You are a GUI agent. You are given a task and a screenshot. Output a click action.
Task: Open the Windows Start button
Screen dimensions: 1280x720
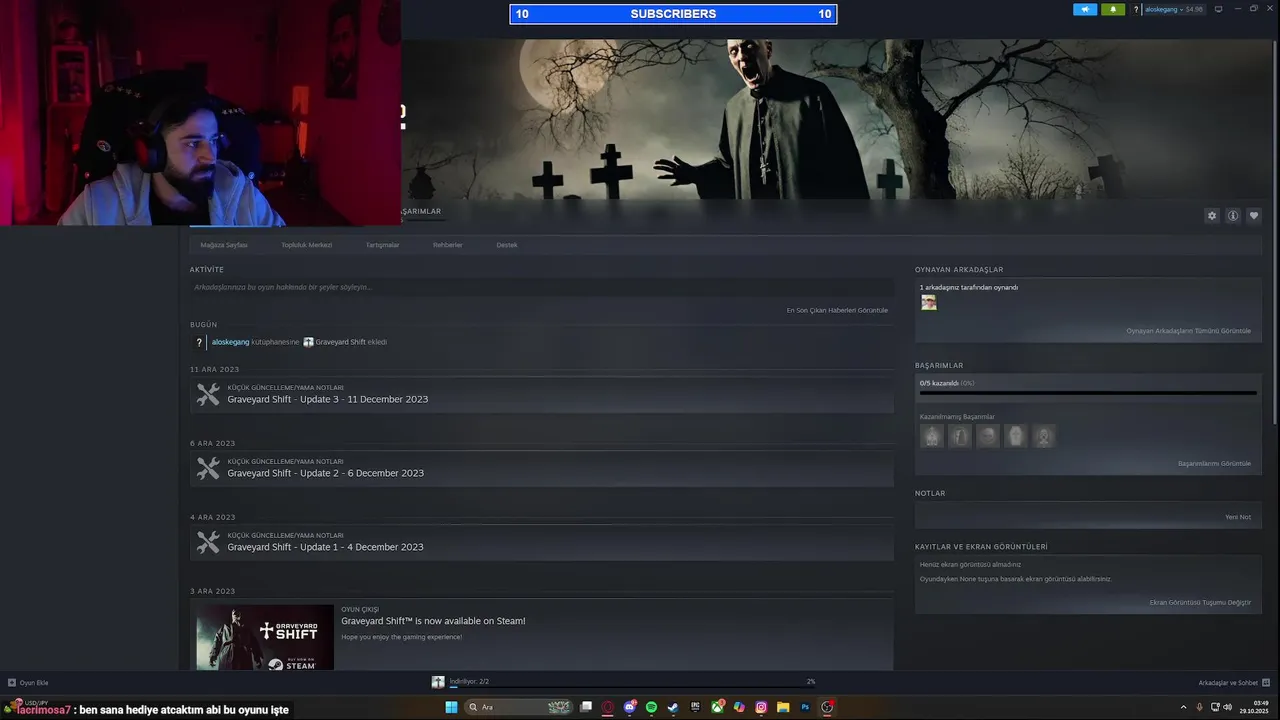point(451,707)
